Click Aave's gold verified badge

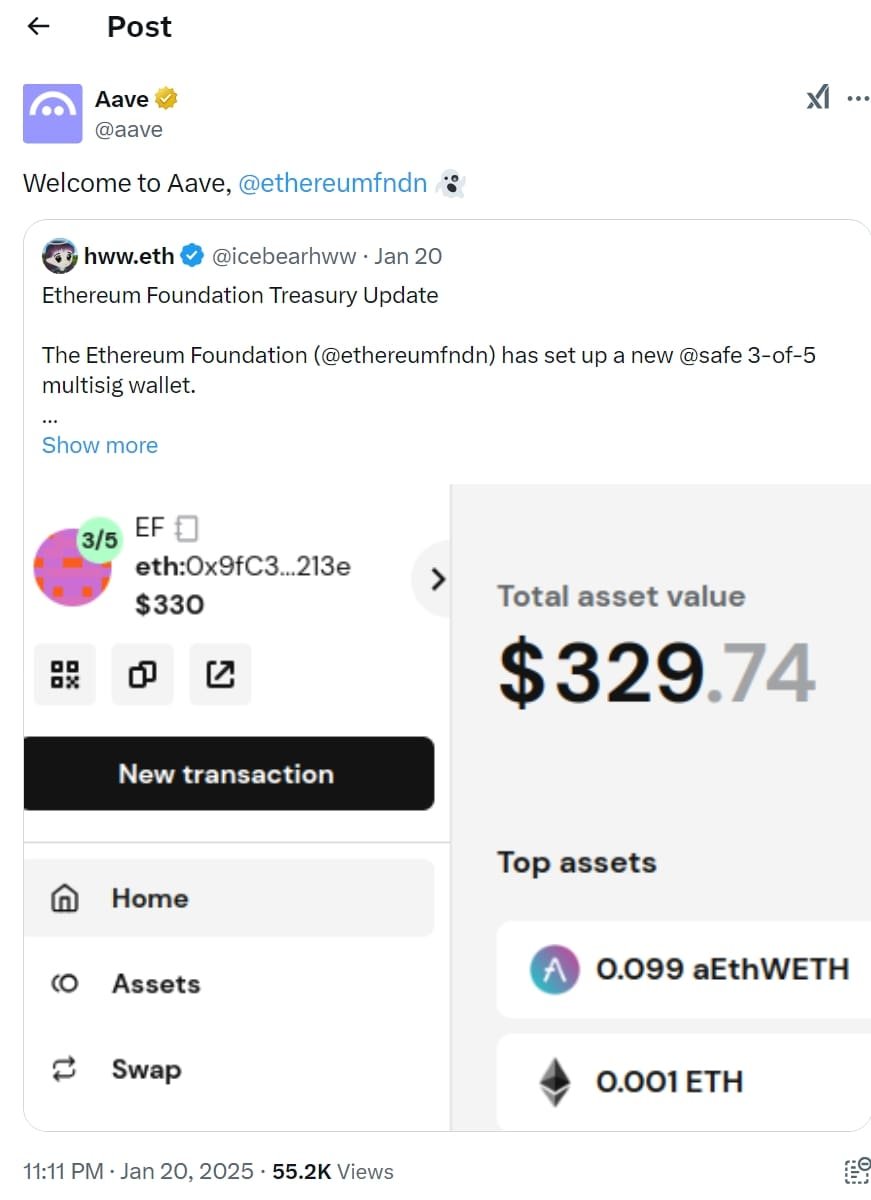click(x=166, y=97)
